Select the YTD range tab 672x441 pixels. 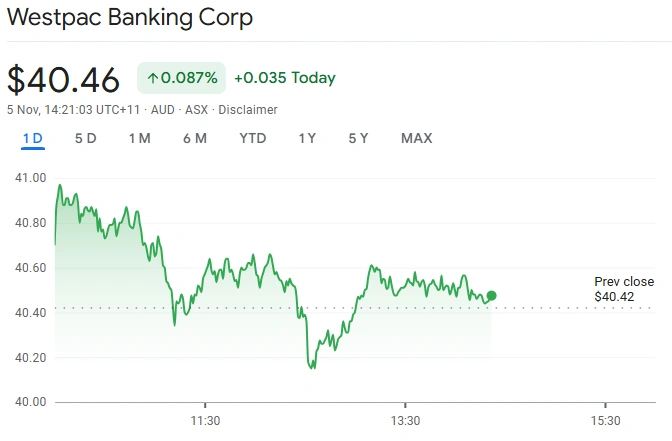[x=253, y=138]
